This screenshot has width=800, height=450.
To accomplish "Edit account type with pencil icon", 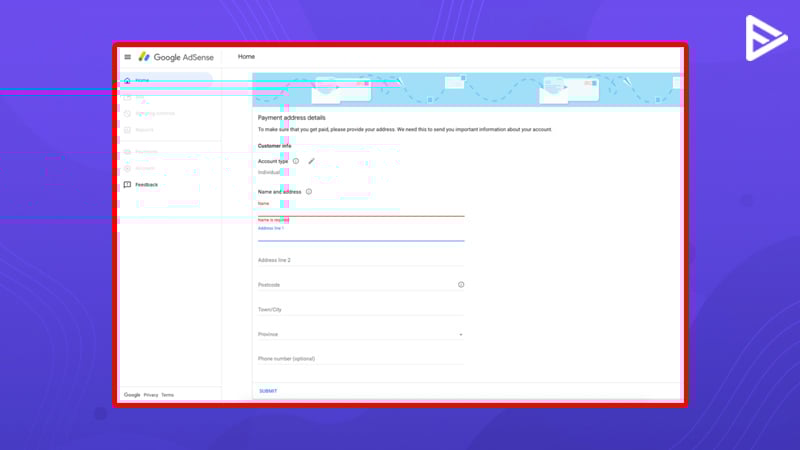I will [x=311, y=161].
